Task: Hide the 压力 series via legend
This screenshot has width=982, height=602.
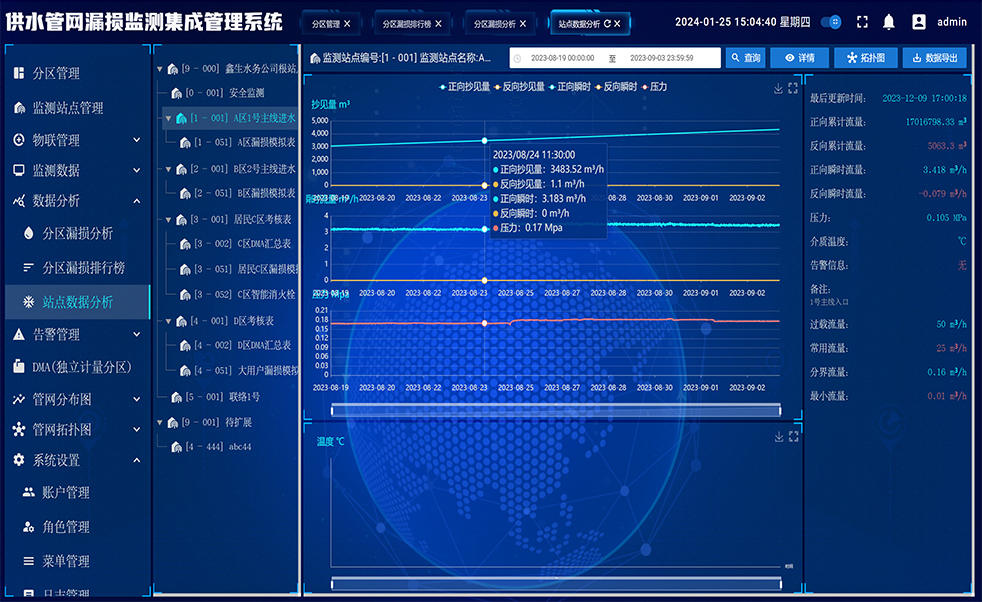Action: point(654,87)
